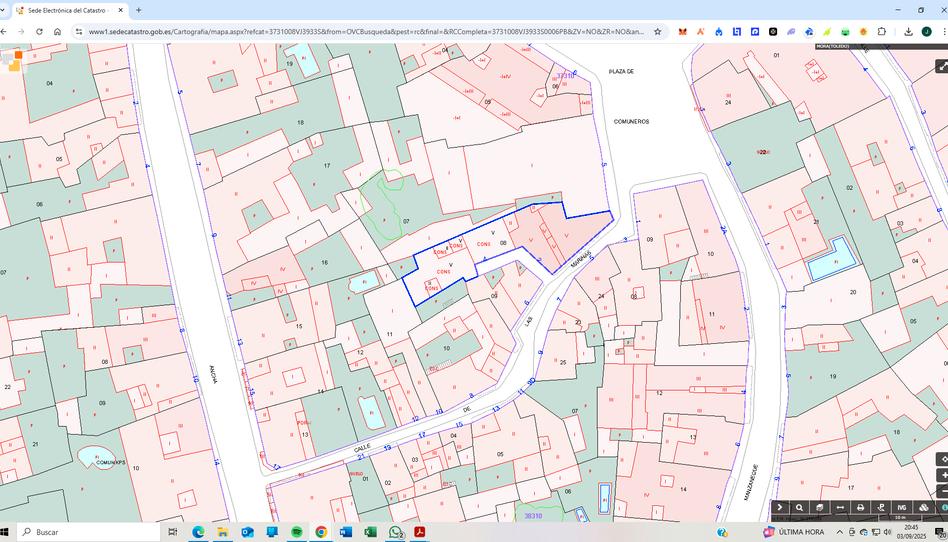Open the print map tool
This screenshot has width=948, height=542.
pyautogui.click(x=860, y=508)
